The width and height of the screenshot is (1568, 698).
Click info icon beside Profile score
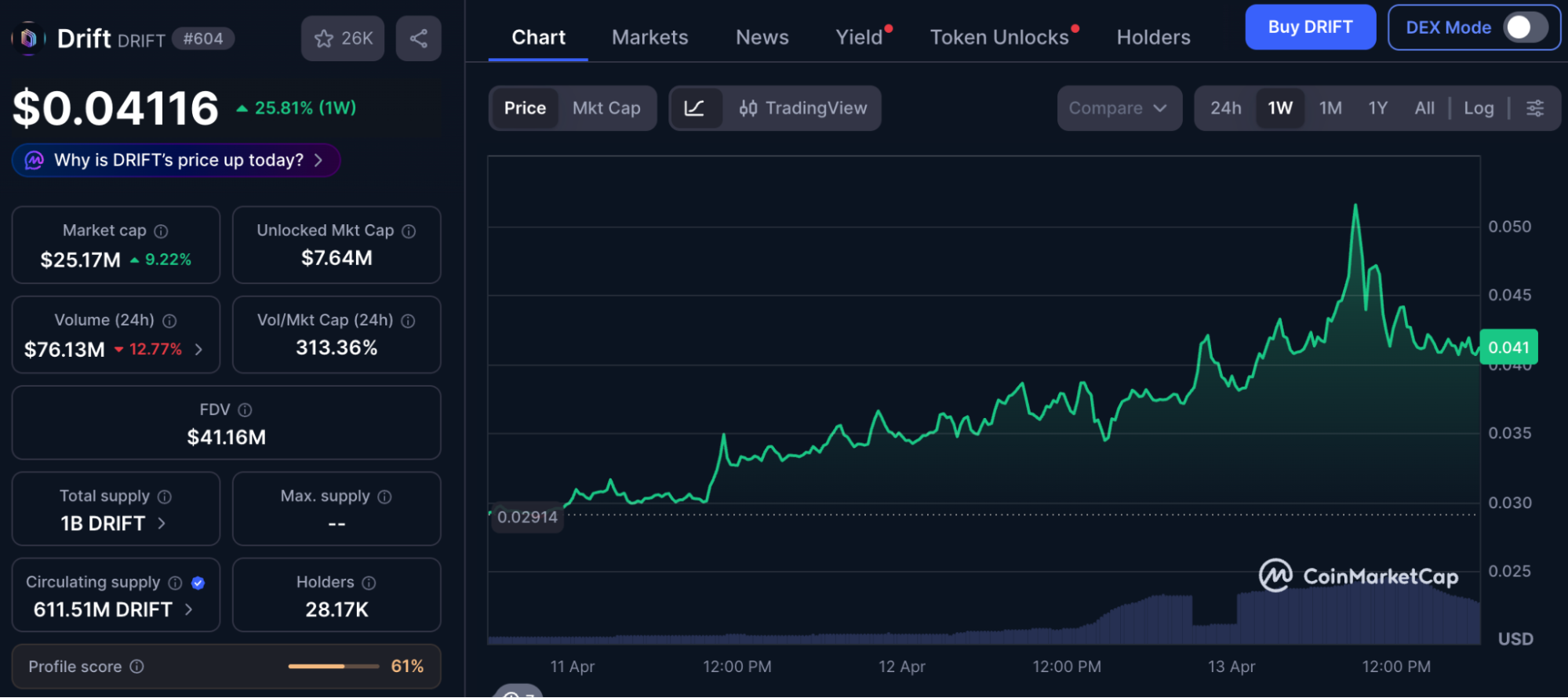click(x=136, y=667)
